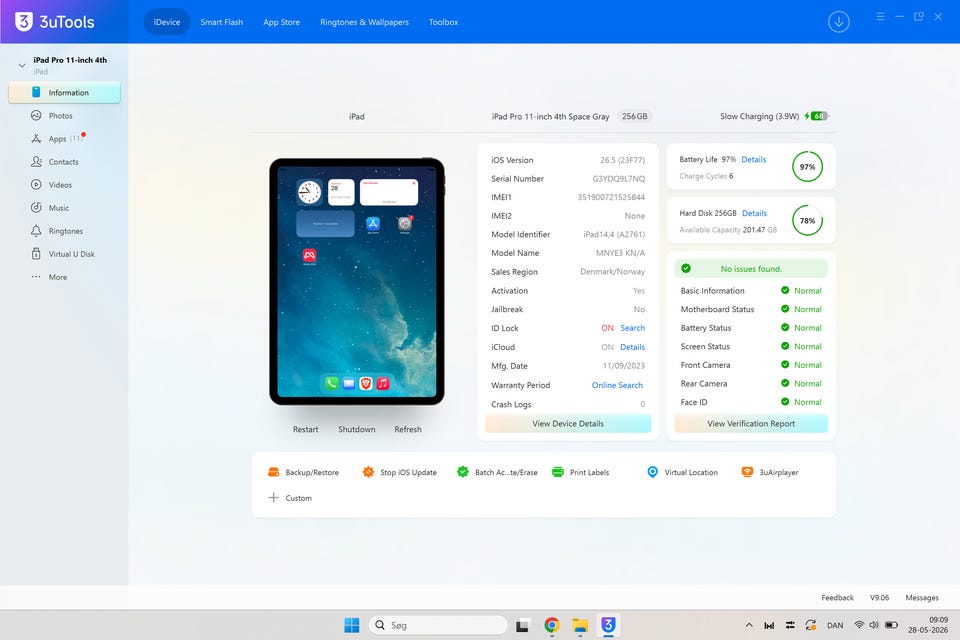Click the taskbar Søg search box
The height and width of the screenshot is (640, 960).
(438, 625)
